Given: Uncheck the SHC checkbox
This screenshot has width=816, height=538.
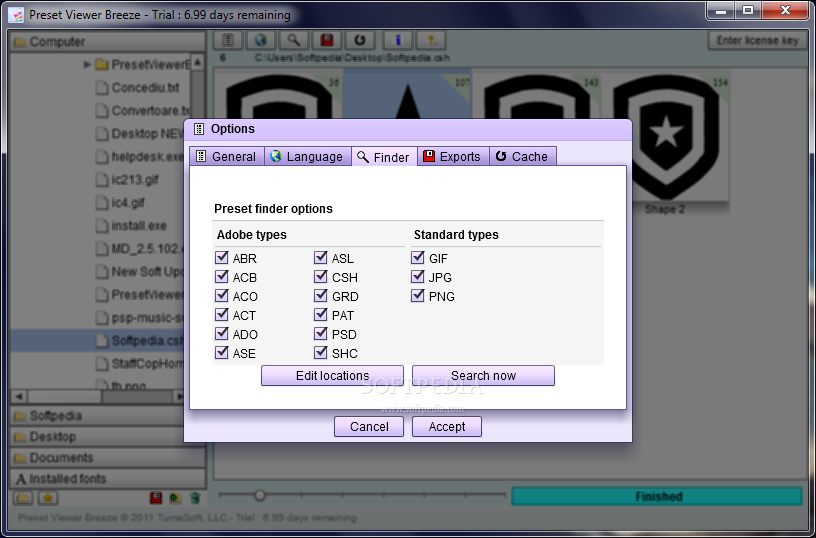Looking at the screenshot, I should pyautogui.click(x=321, y=352).
